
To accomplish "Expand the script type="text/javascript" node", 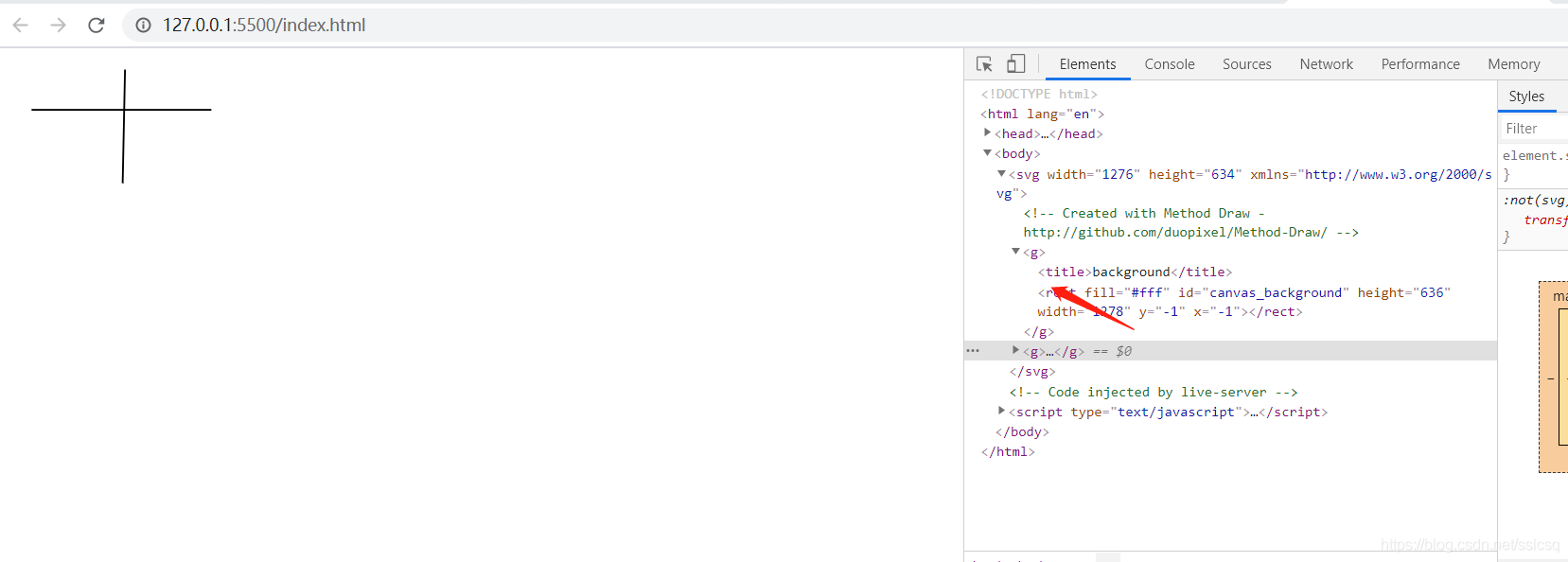I will point(1001,412).
